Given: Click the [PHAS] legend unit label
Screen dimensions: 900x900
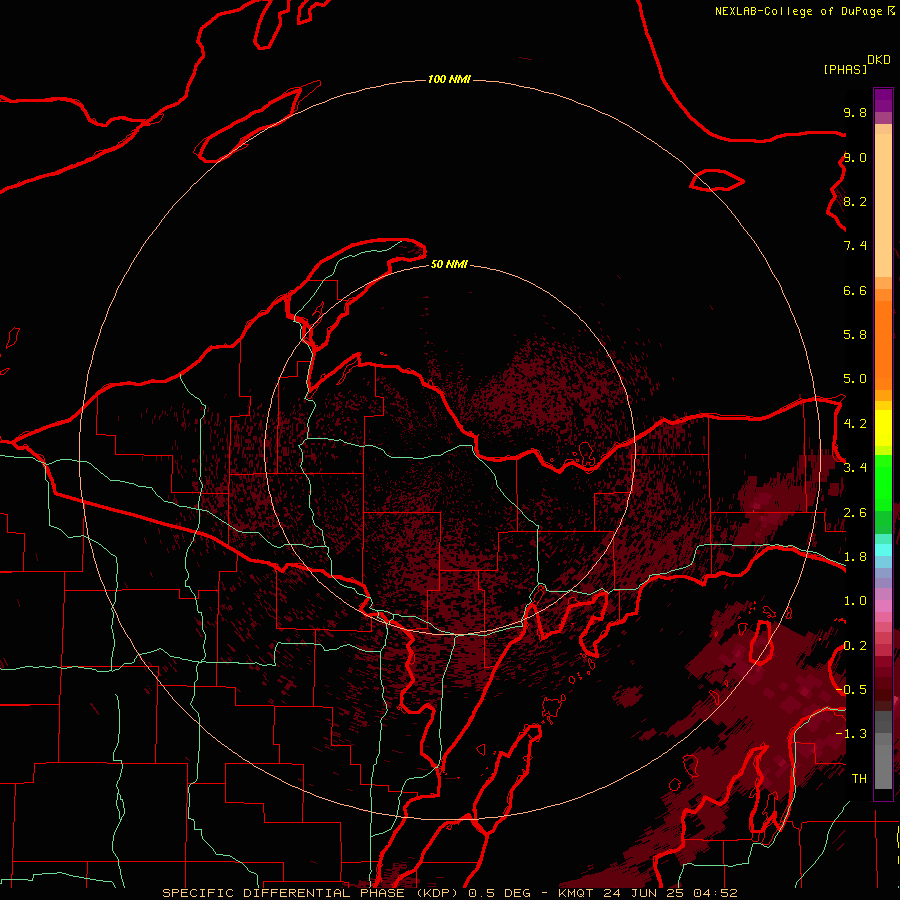Looking at the screenshot, I should [845, 70].
